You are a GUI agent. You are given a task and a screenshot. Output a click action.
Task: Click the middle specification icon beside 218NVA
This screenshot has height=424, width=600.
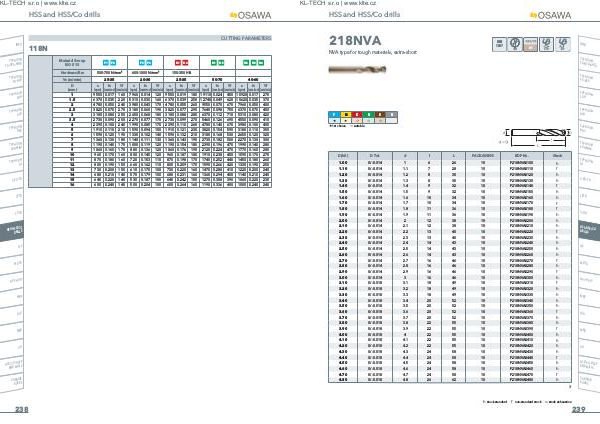click(531, 45)
